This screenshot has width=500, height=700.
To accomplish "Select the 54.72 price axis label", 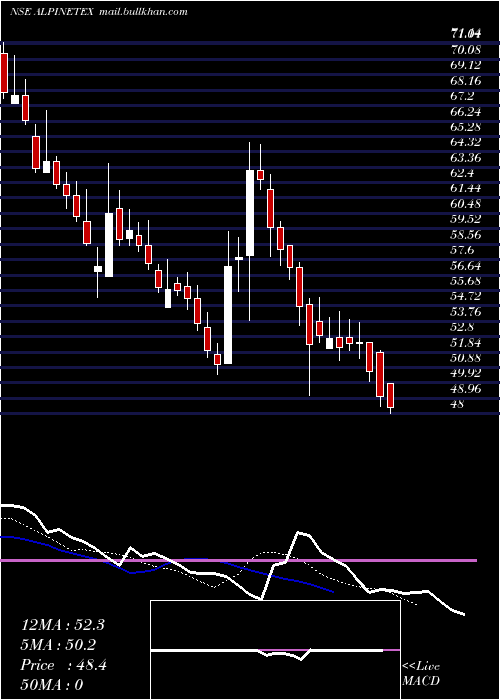I will coord(466,296).
